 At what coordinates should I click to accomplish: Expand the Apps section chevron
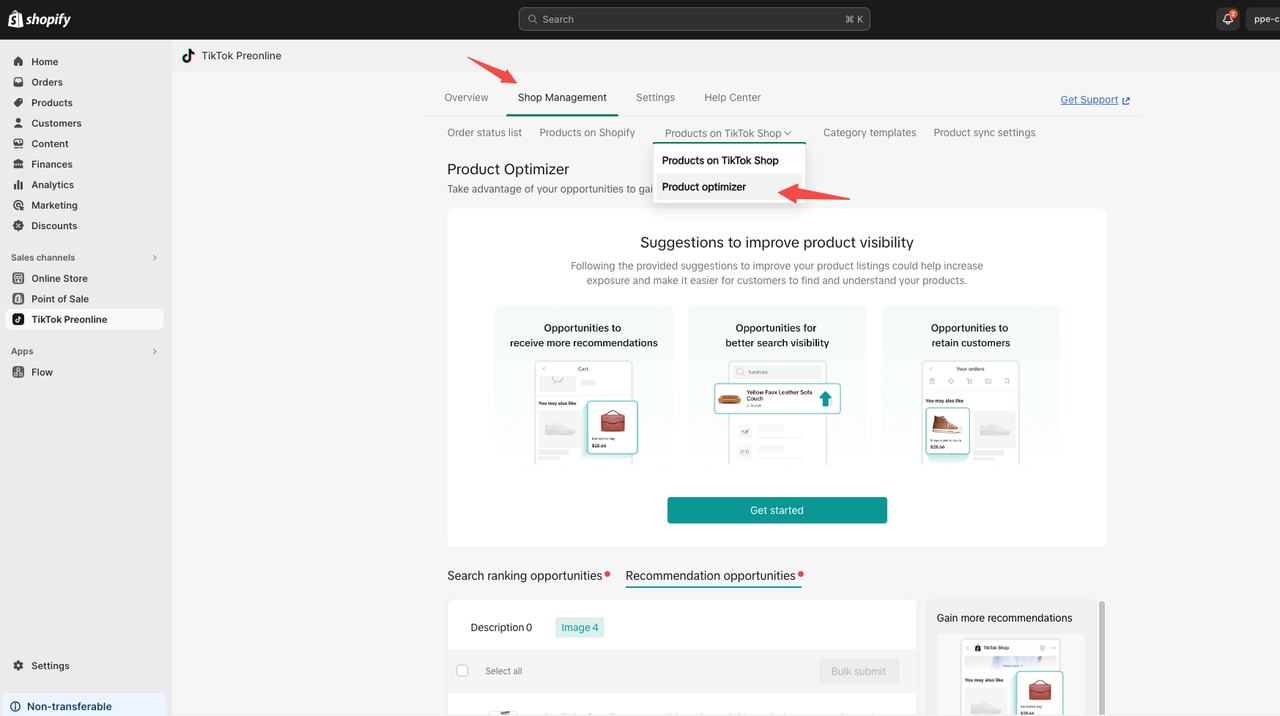[154, 352]
